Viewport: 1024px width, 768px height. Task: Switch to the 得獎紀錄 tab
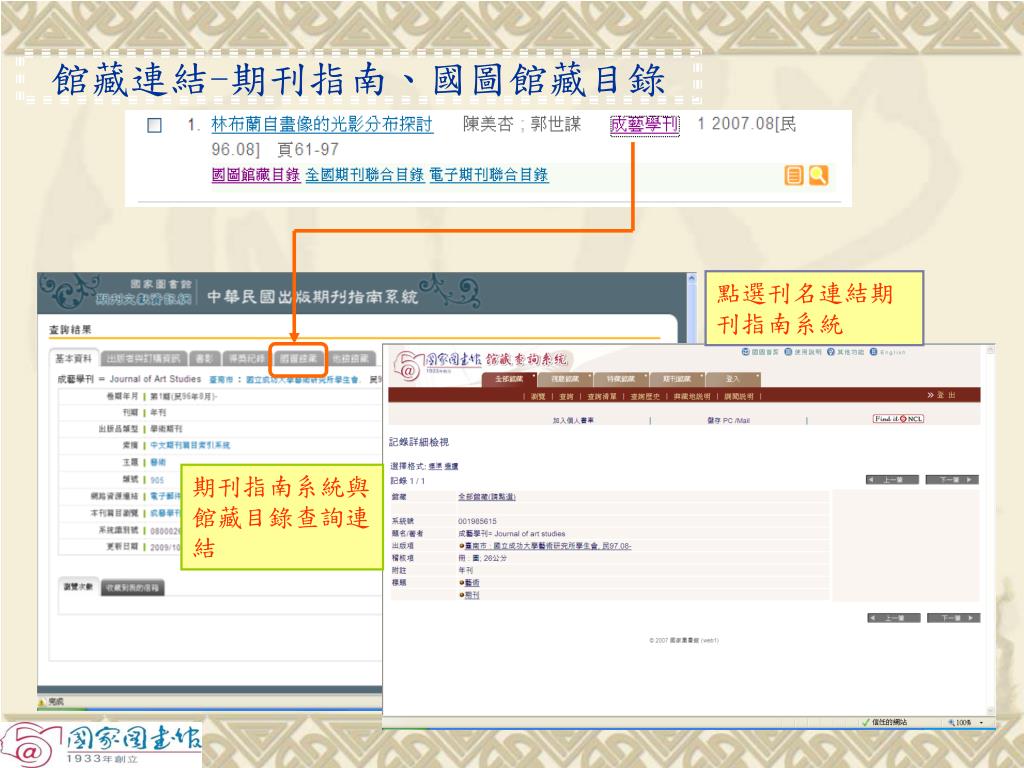246,359
